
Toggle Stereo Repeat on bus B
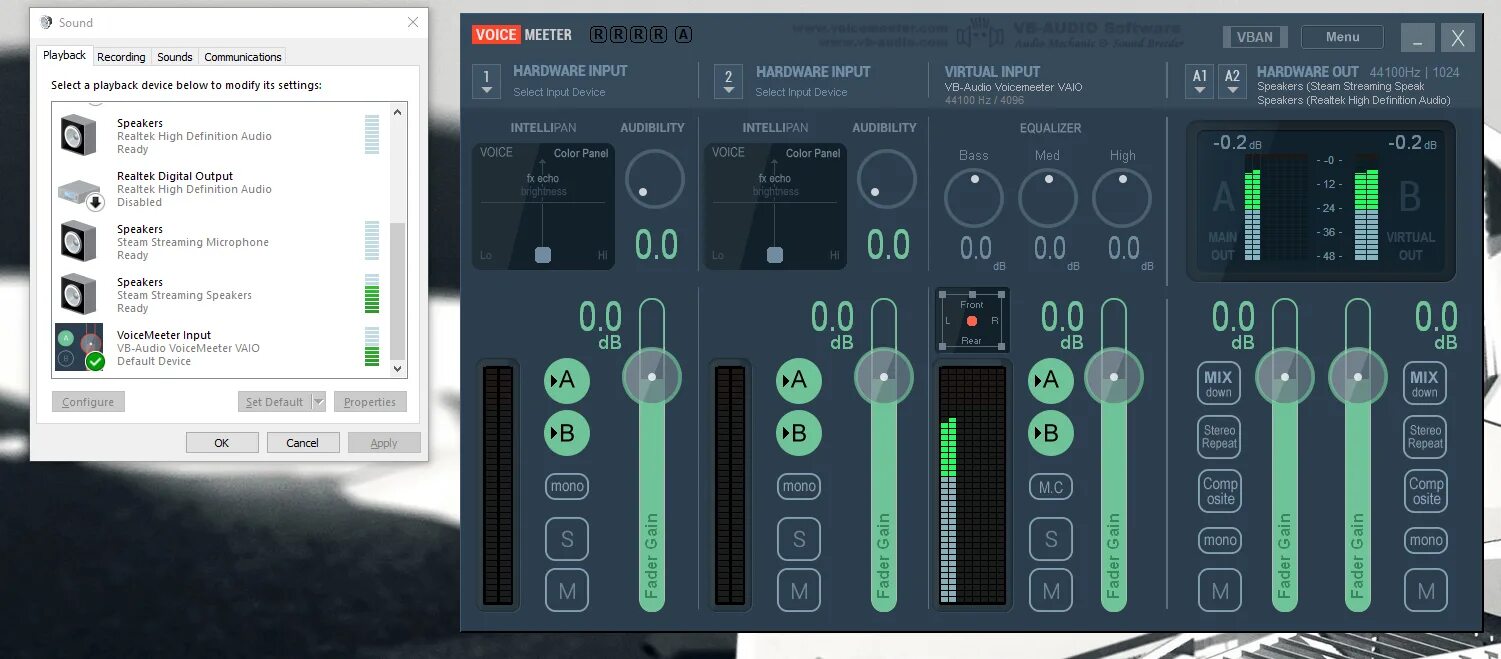(1425, 437)
